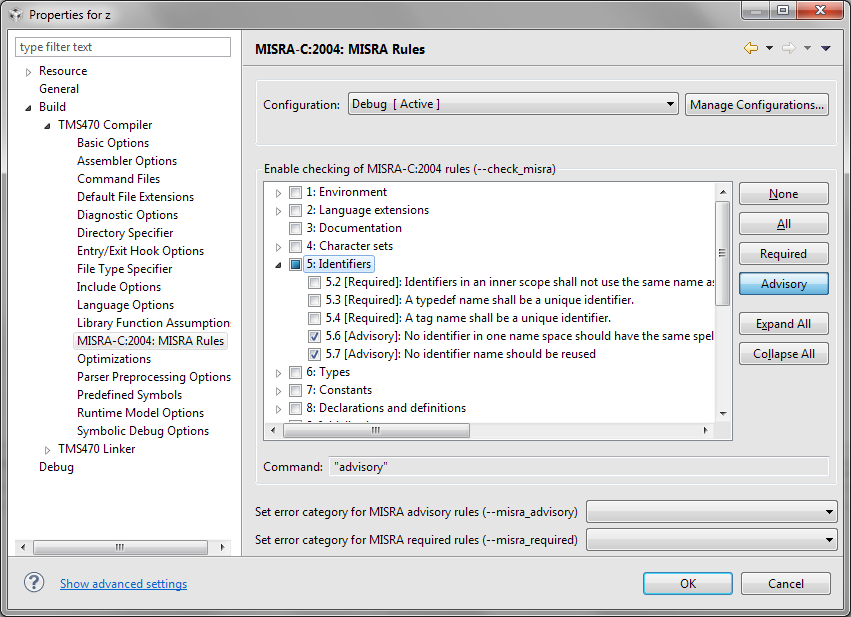This screenshot has height=617, width=851.
Task: Confirm with the OK button
Action: 688,583
